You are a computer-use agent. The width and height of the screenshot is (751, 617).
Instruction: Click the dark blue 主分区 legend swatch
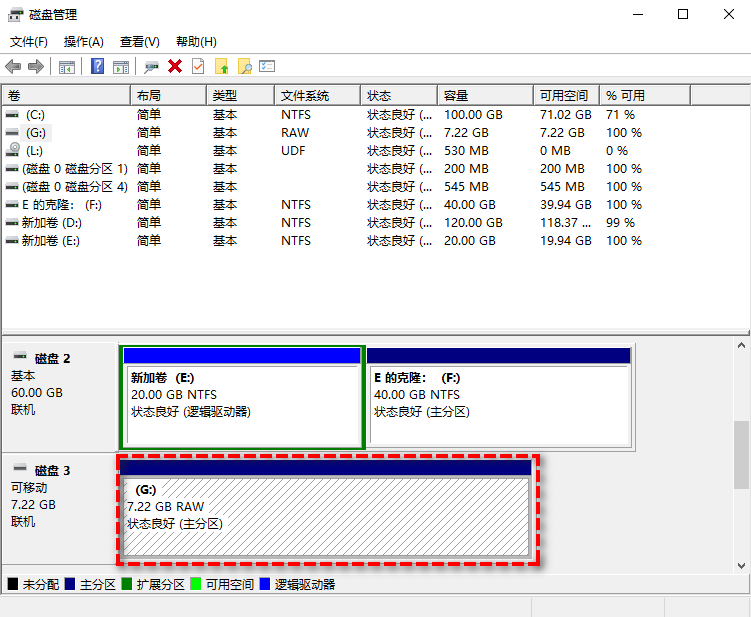pyautogui.click(x=70, y=584)
